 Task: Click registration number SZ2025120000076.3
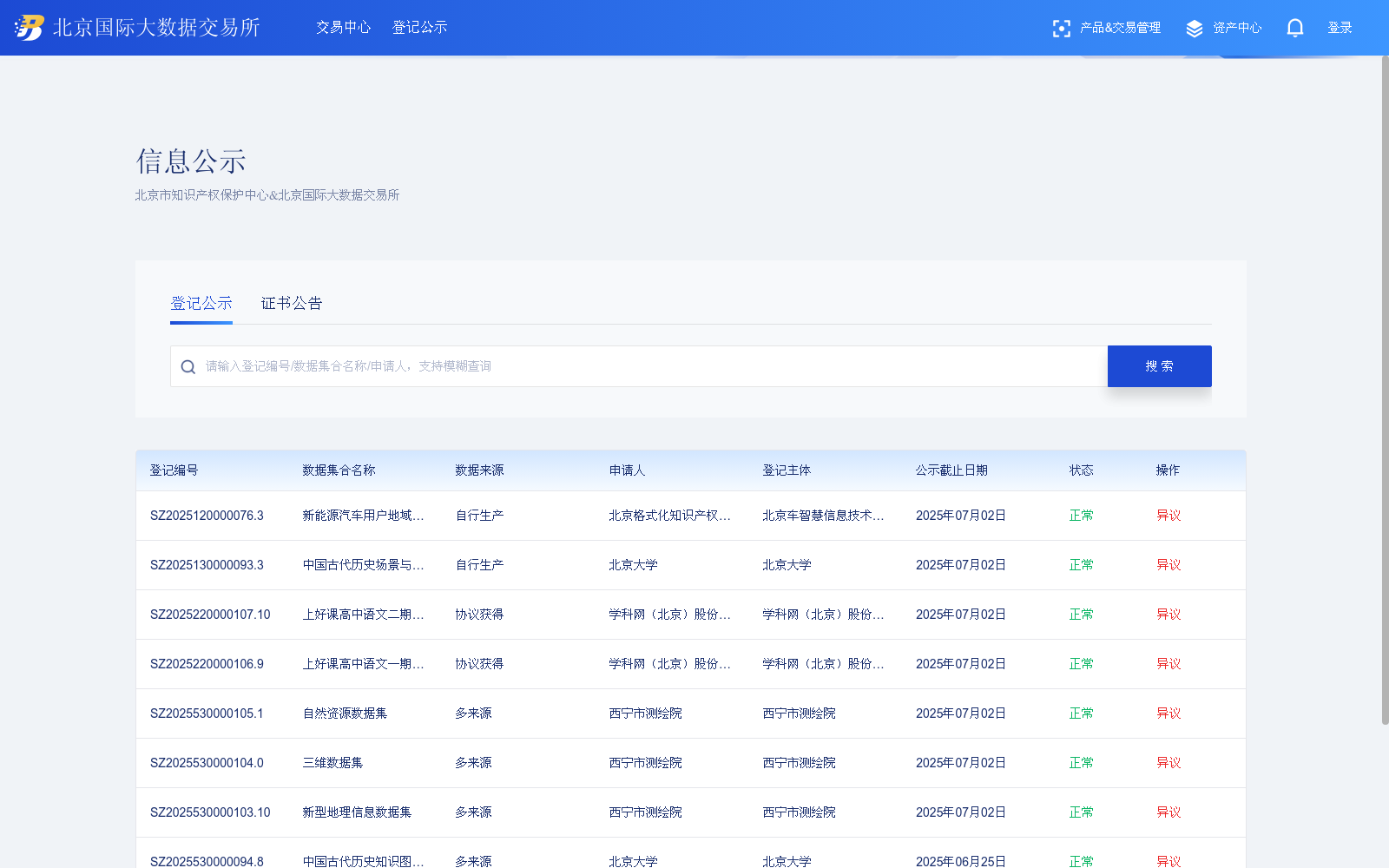point(207,516)
